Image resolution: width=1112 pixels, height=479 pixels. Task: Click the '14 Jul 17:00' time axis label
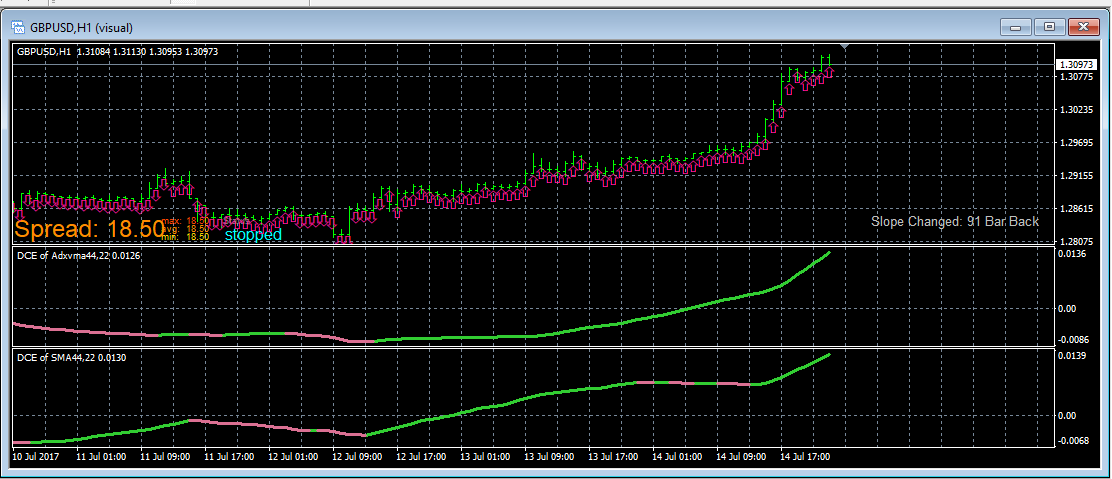tap(806, 457)
